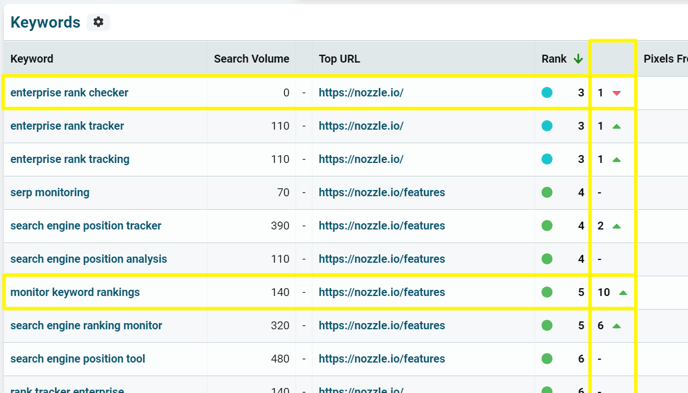Viewport: 688px width, 393px height.
Task: Select search volume 320 cell
Action: [x=280, y=325]
